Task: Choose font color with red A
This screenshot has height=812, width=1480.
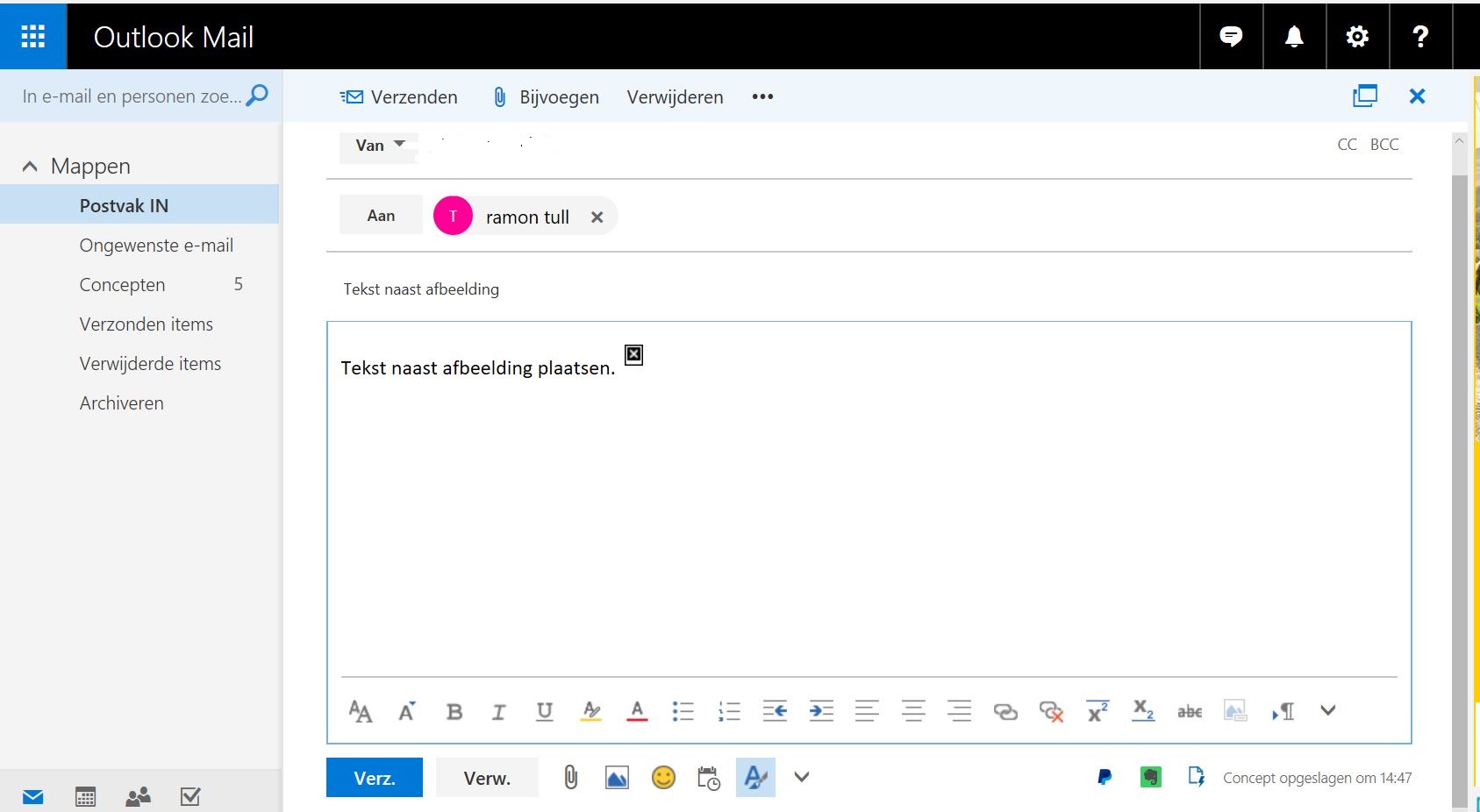Action: pos(637,711)
